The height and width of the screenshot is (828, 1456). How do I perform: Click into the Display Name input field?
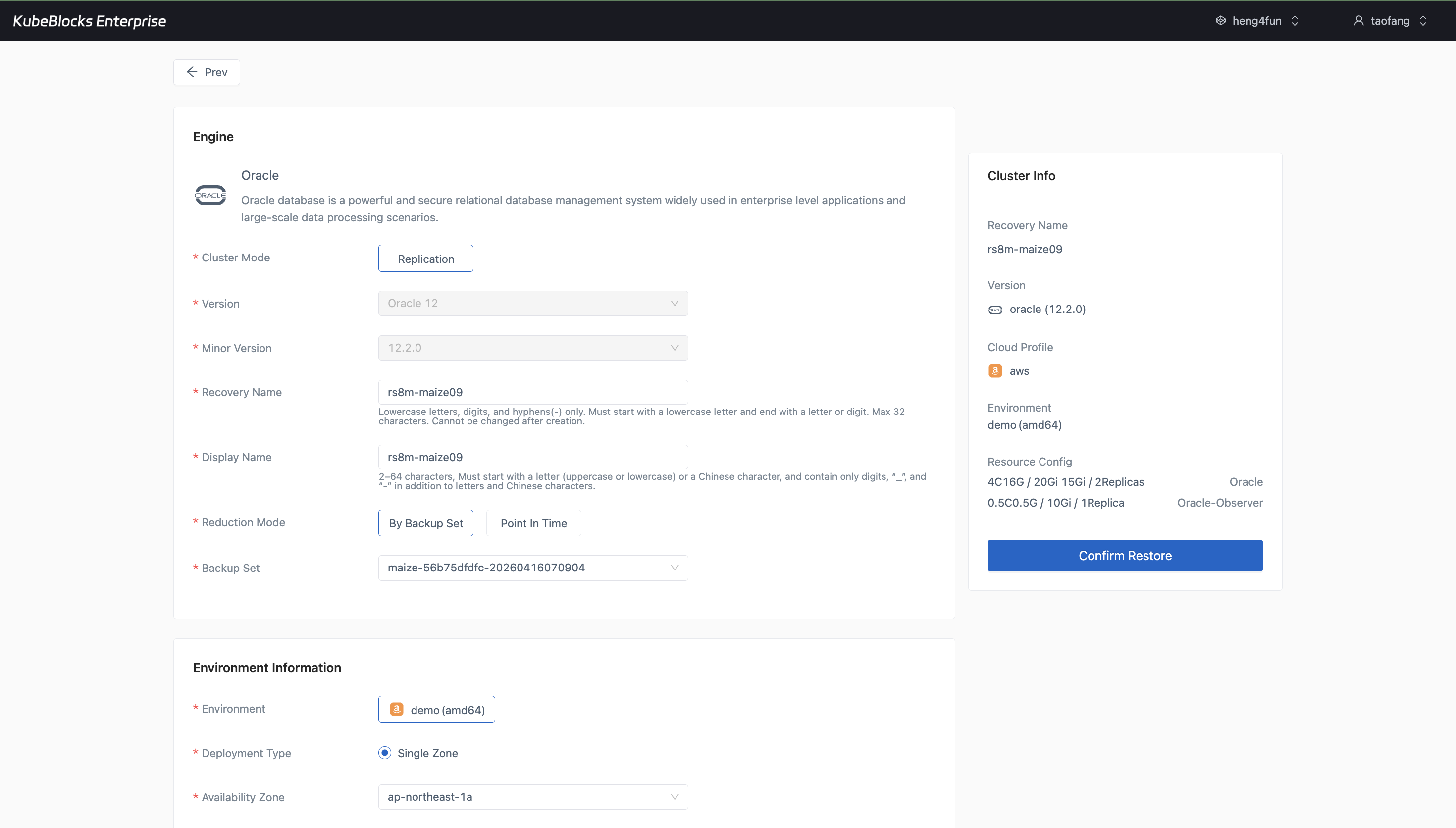pyautogui.click(x=533, y=457)
